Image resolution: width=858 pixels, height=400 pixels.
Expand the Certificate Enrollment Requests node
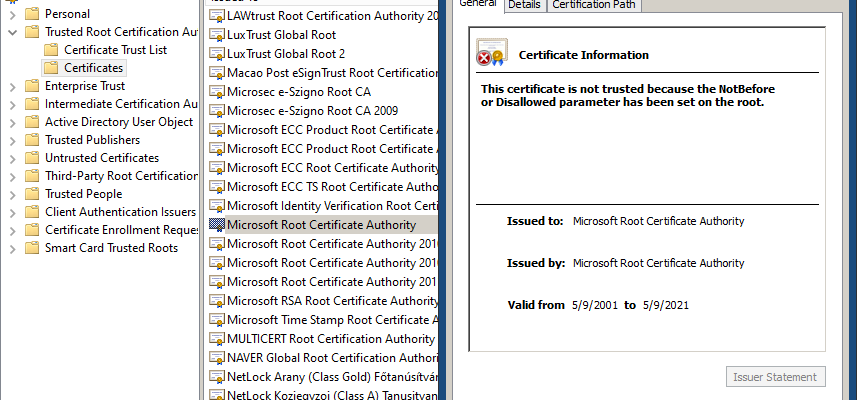(x=14, y=230)
